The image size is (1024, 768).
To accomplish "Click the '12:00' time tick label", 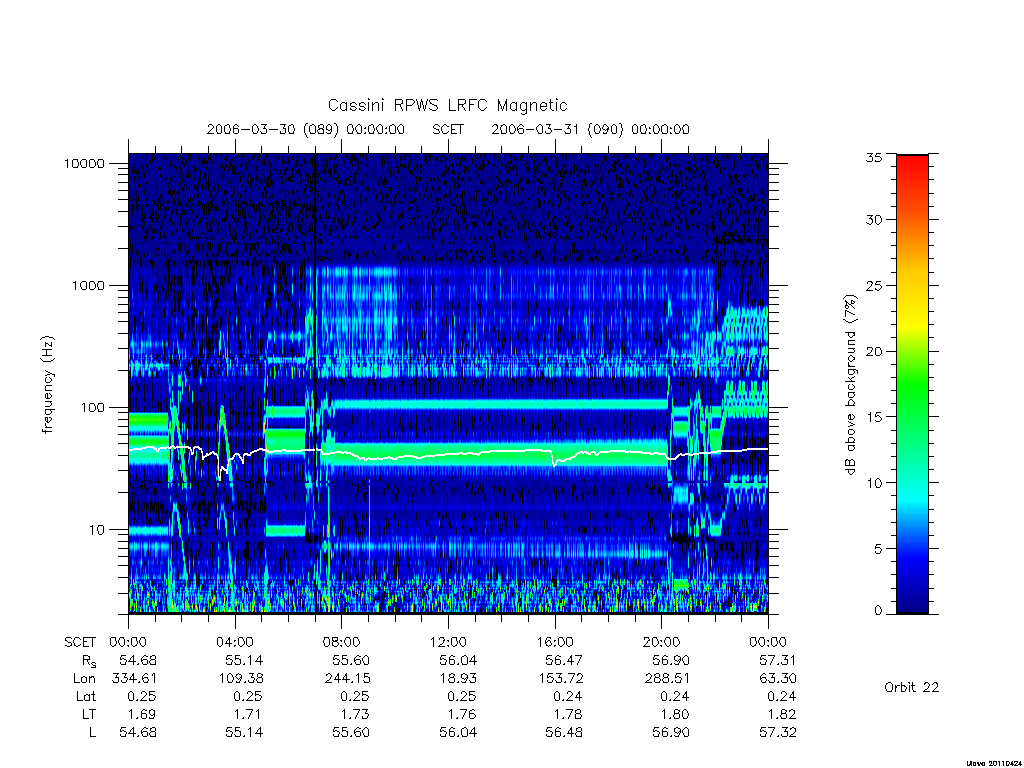I will 448,642.
